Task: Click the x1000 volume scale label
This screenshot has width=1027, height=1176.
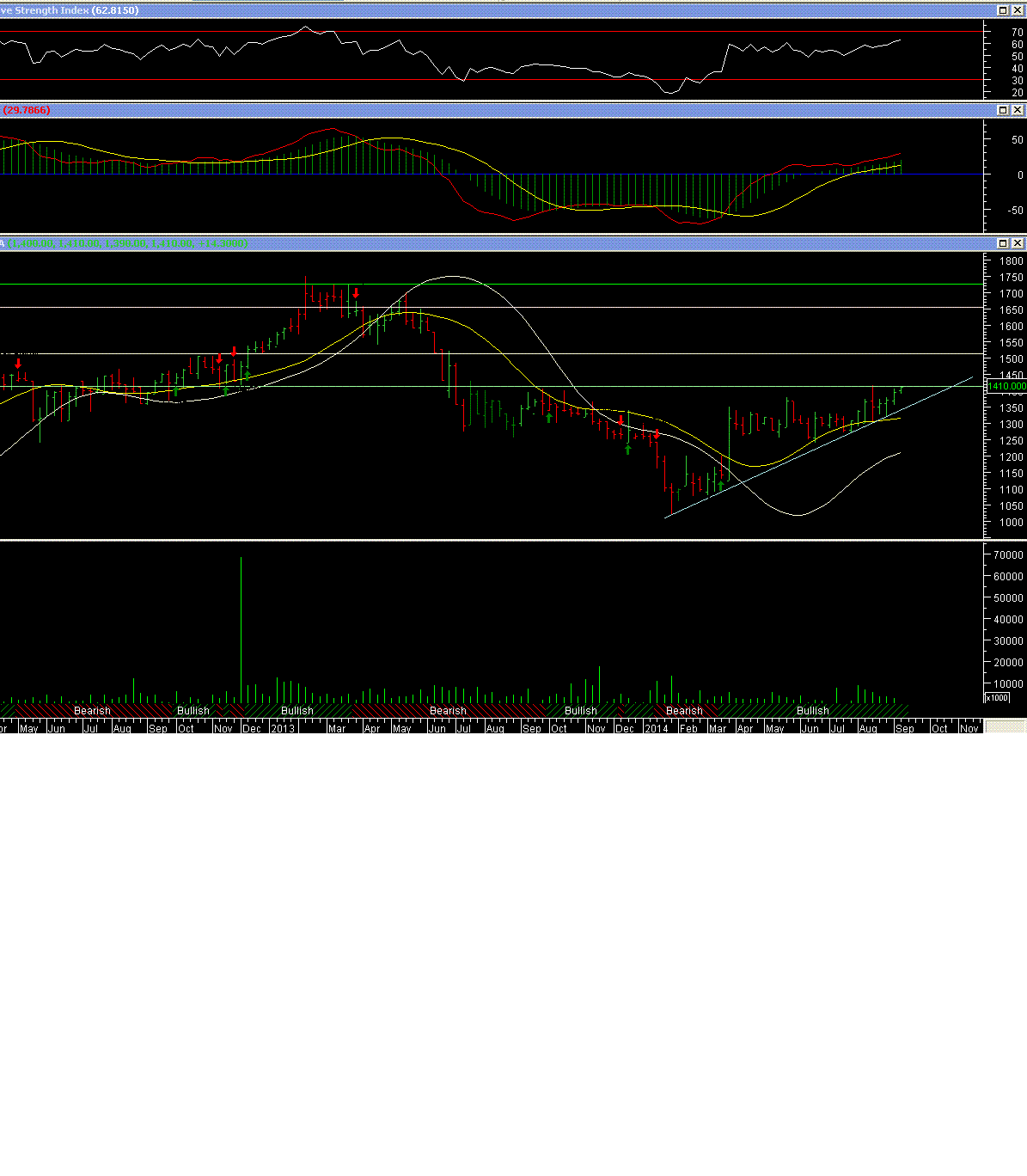Action: [997, 697]
